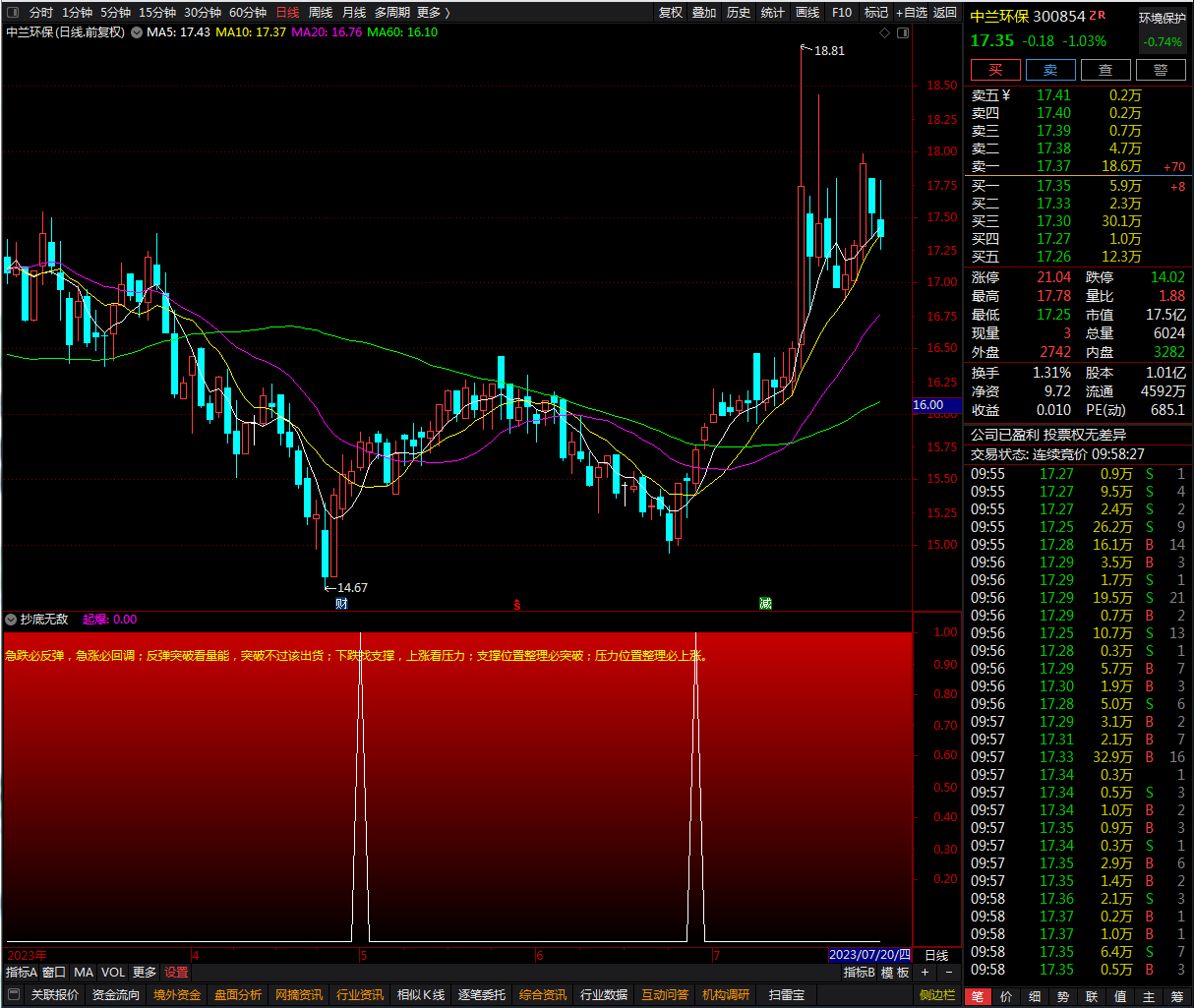Viewport: 1194px width, 1008px height.
Task: Click the panel layout icon at top-left
Action: click(x=13, y=12)
